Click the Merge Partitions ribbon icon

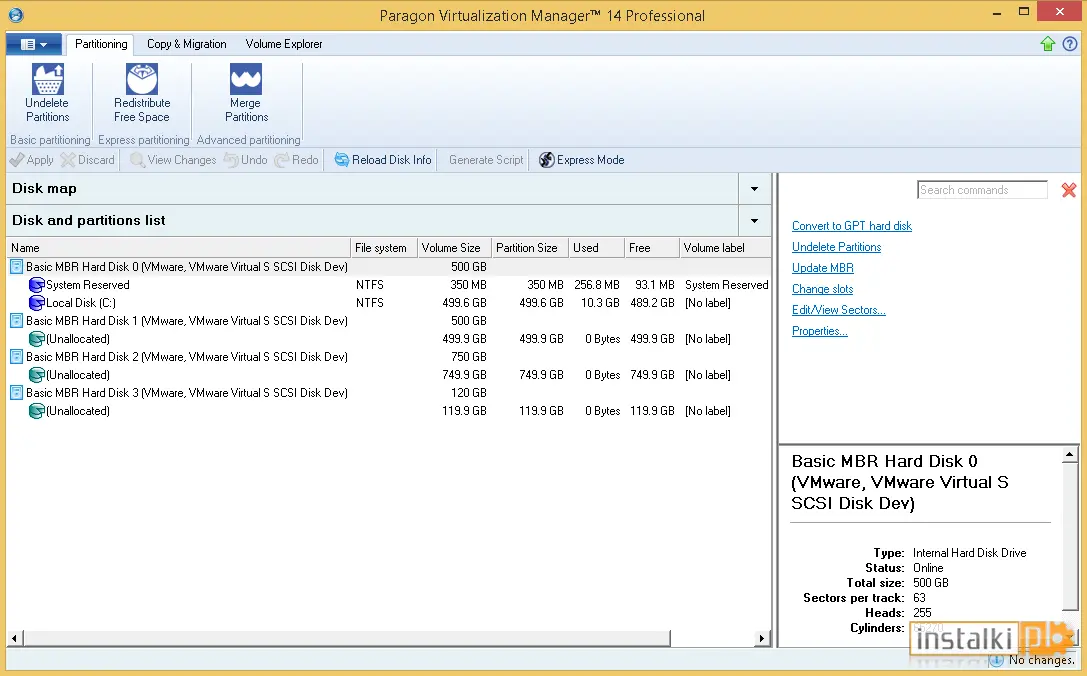(x=246, y=79)
